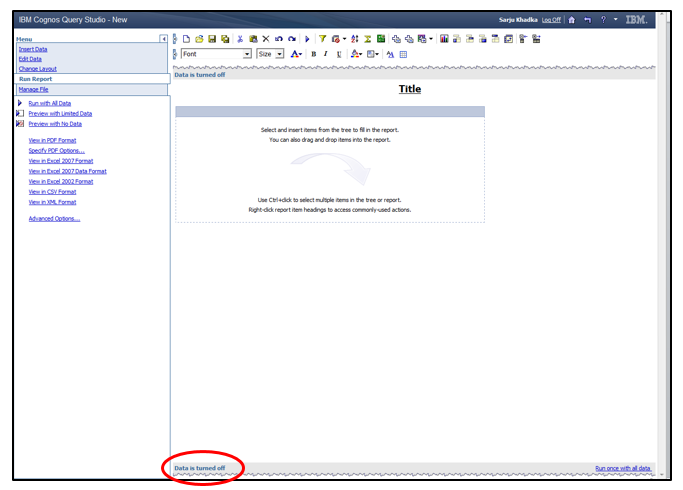This screenshot has width=683, height=490.
Task: Click View in Excel 2002 Format
Action: coord(61,181)
